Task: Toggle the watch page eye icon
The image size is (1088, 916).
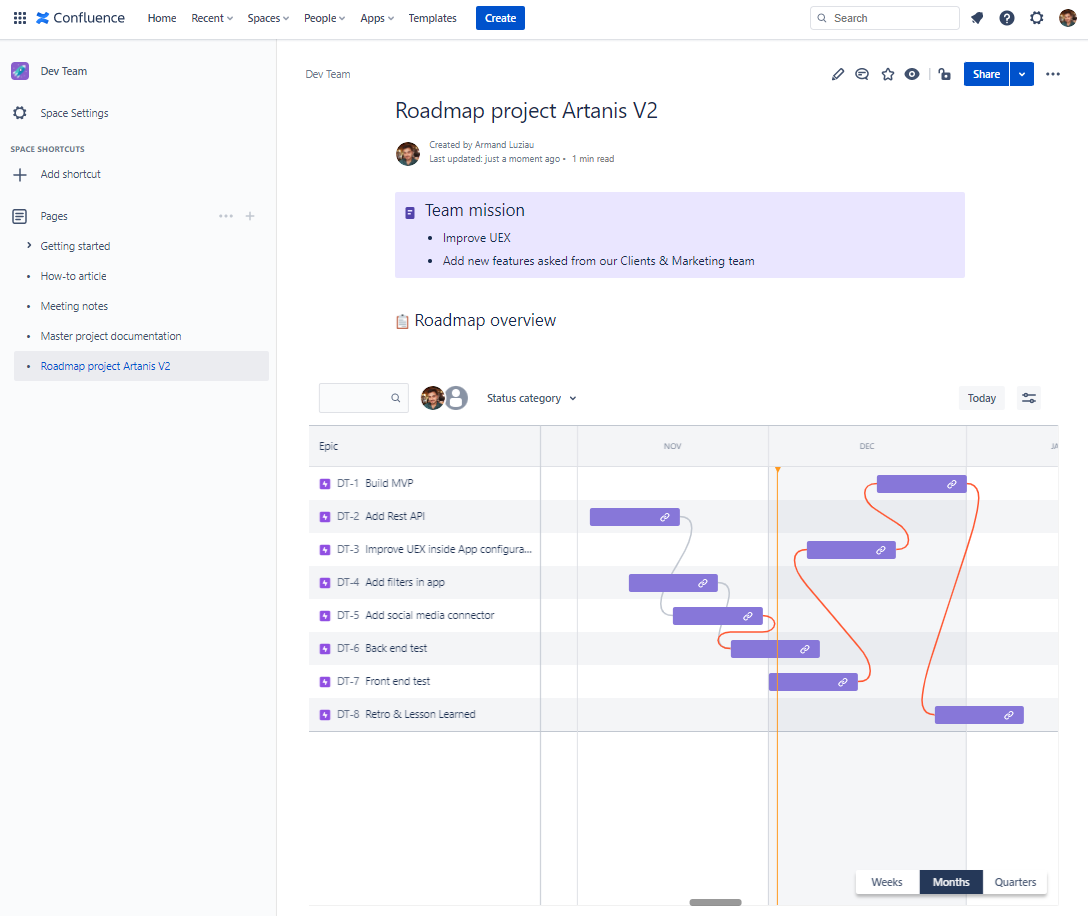Action: (912, 74)
